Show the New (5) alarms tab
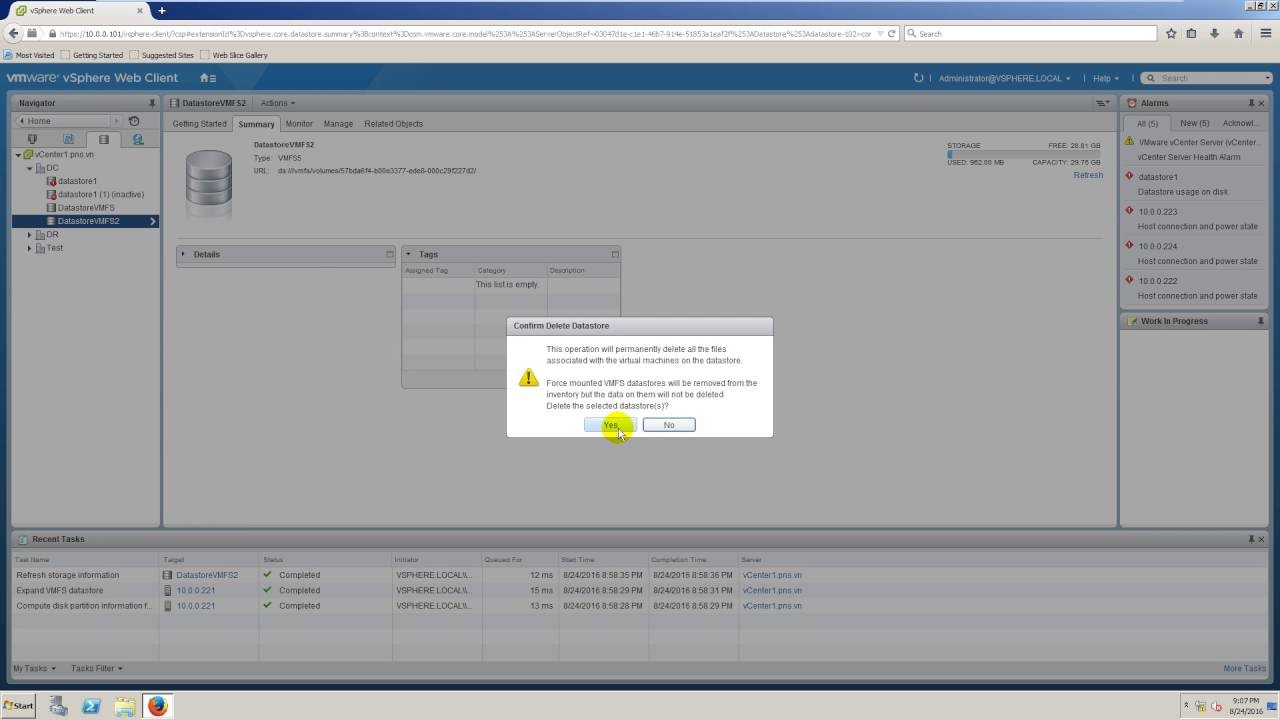This screenshot has width=1280, height=720. pos(1194,123)
